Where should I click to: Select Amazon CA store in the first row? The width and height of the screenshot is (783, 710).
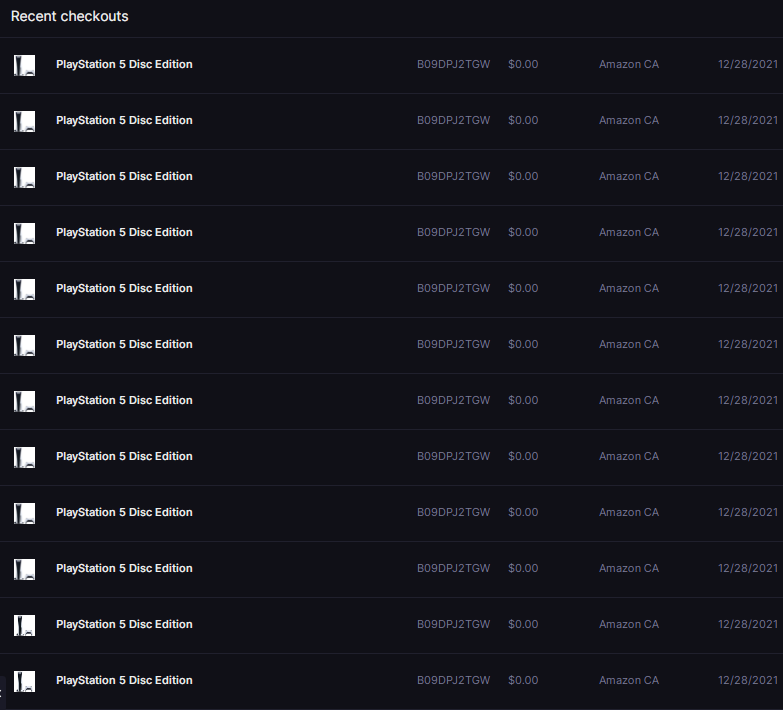[629, 64]
